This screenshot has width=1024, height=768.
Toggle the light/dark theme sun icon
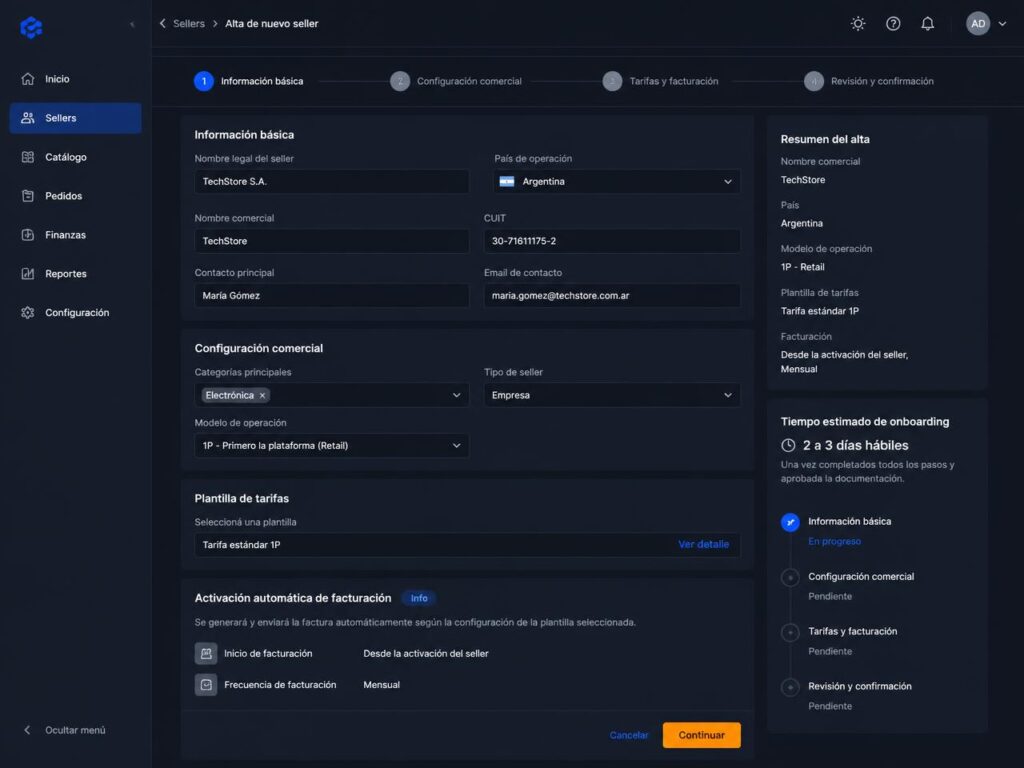[858, 24]
